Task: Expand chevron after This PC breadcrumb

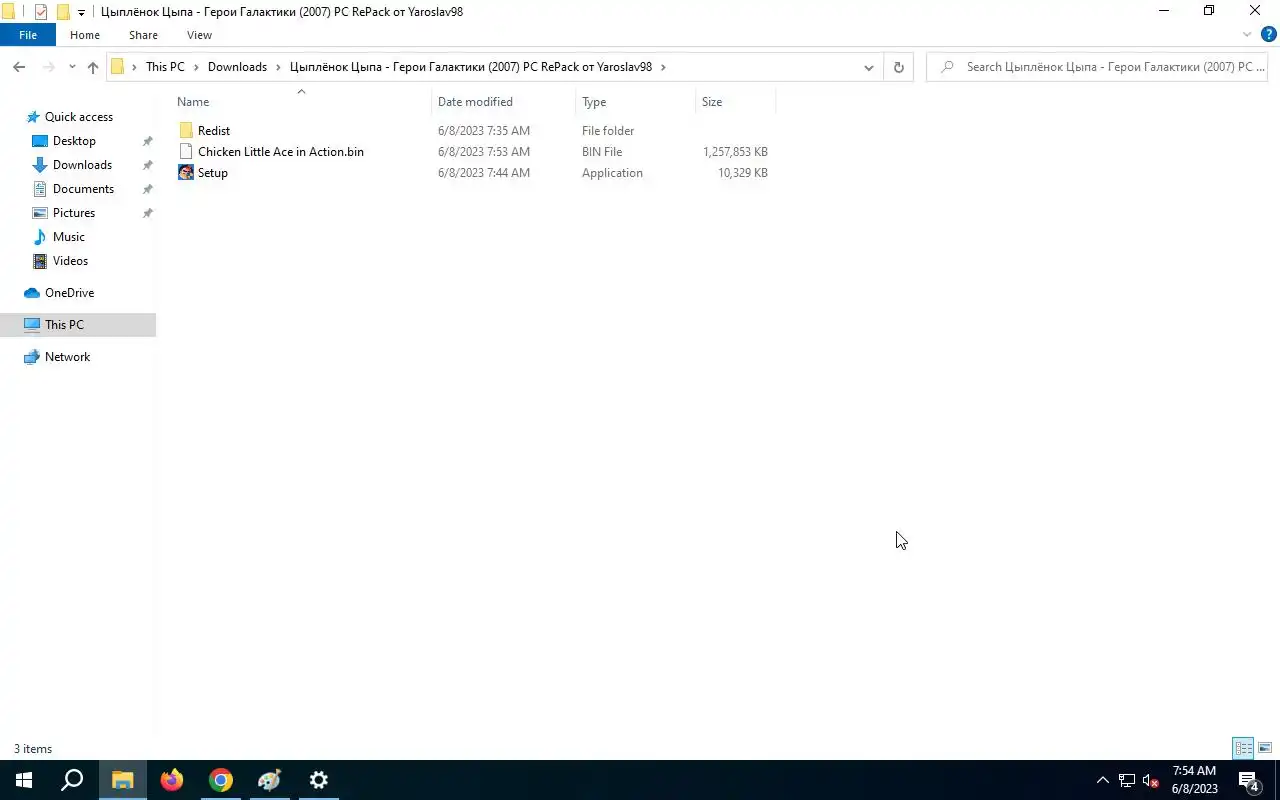Action: point(196,67)
